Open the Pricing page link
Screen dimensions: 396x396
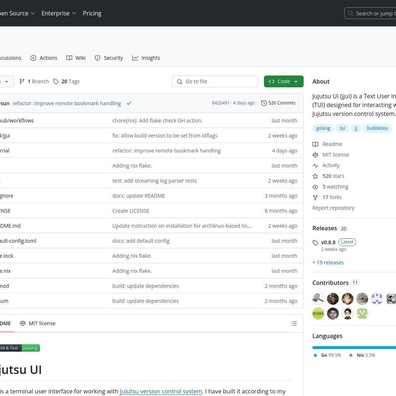(92, 13)
